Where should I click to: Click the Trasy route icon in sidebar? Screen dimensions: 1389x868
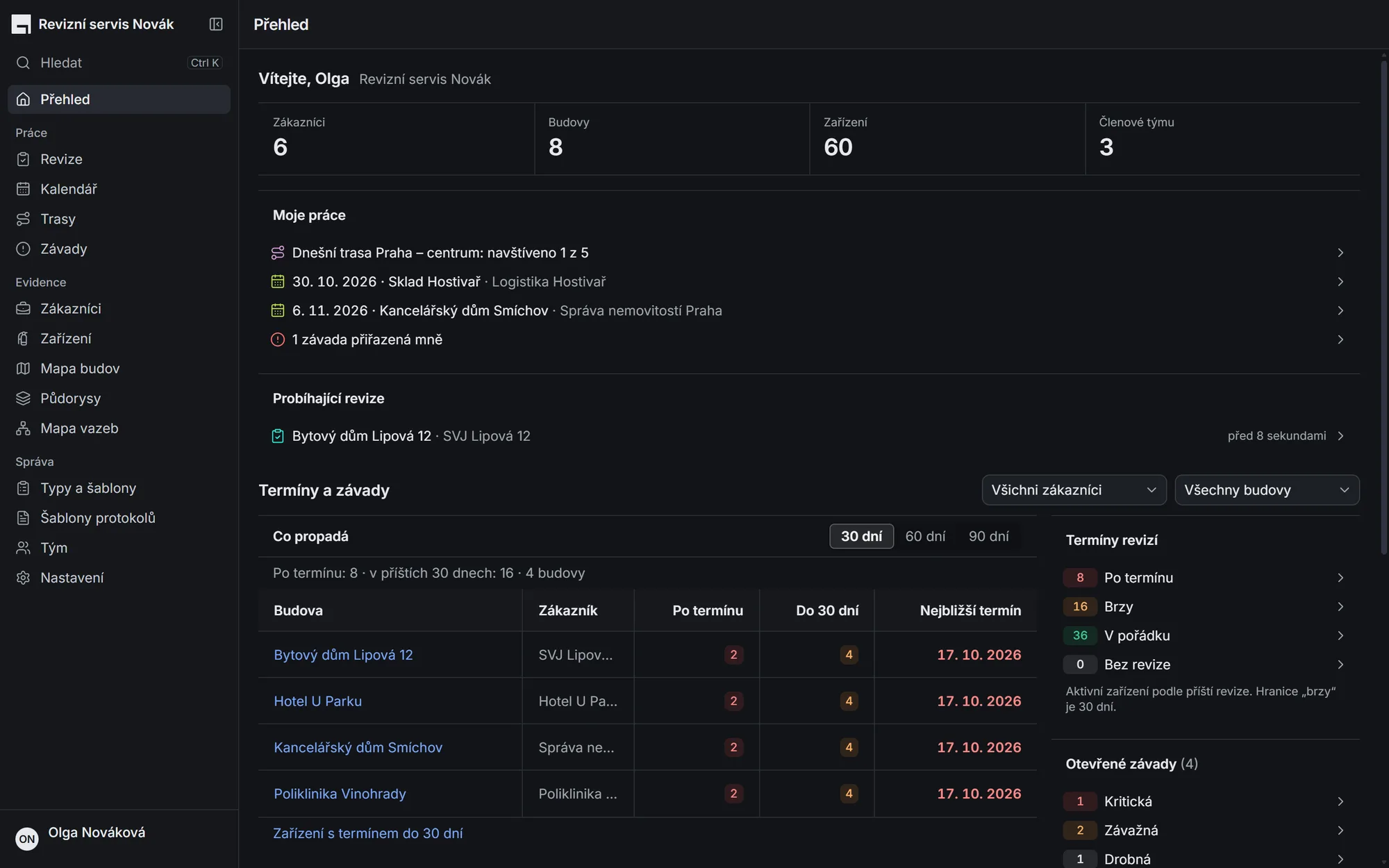click(x=23, y=219)
